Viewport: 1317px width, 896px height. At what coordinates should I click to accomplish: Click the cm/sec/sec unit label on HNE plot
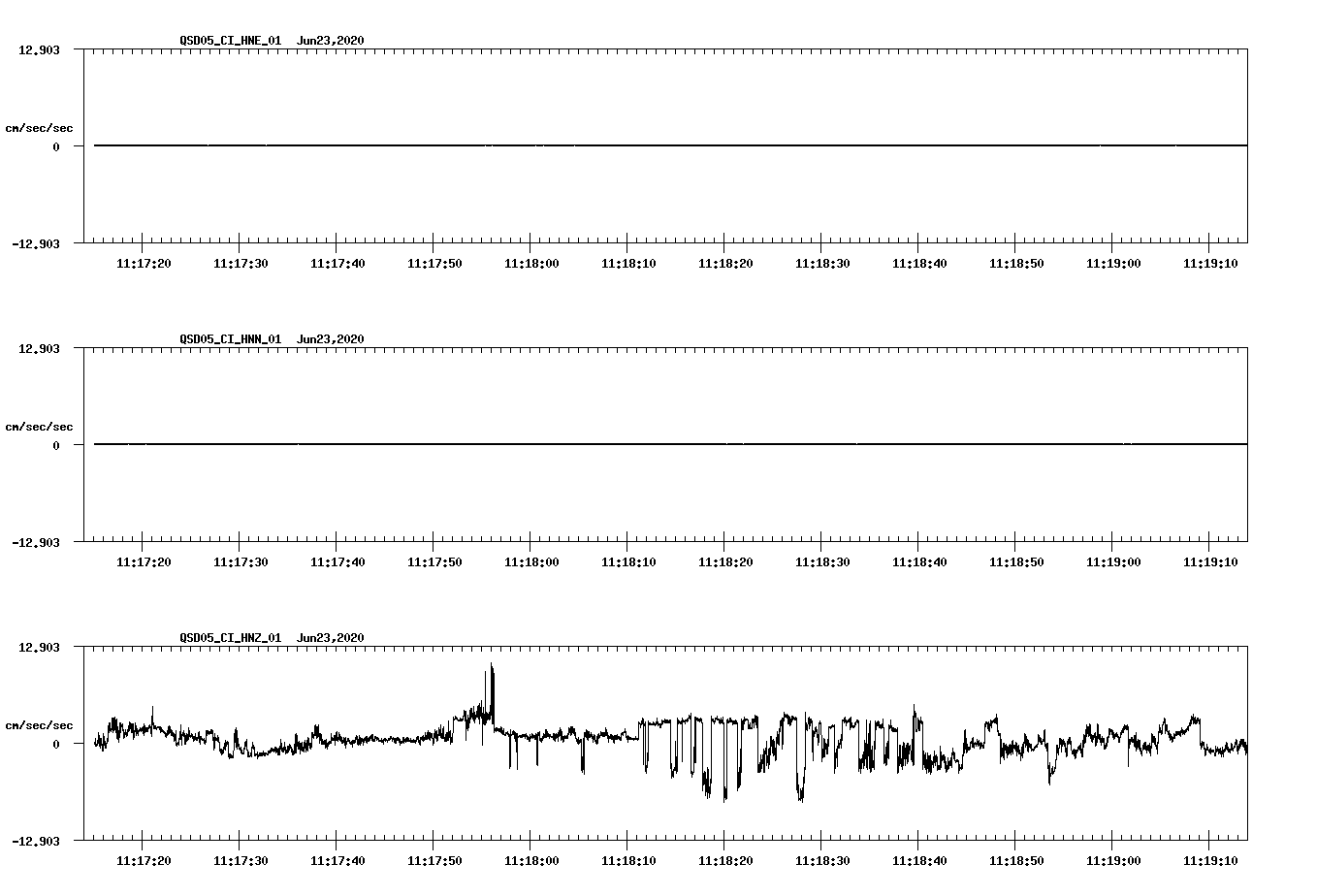coord(39,128)
